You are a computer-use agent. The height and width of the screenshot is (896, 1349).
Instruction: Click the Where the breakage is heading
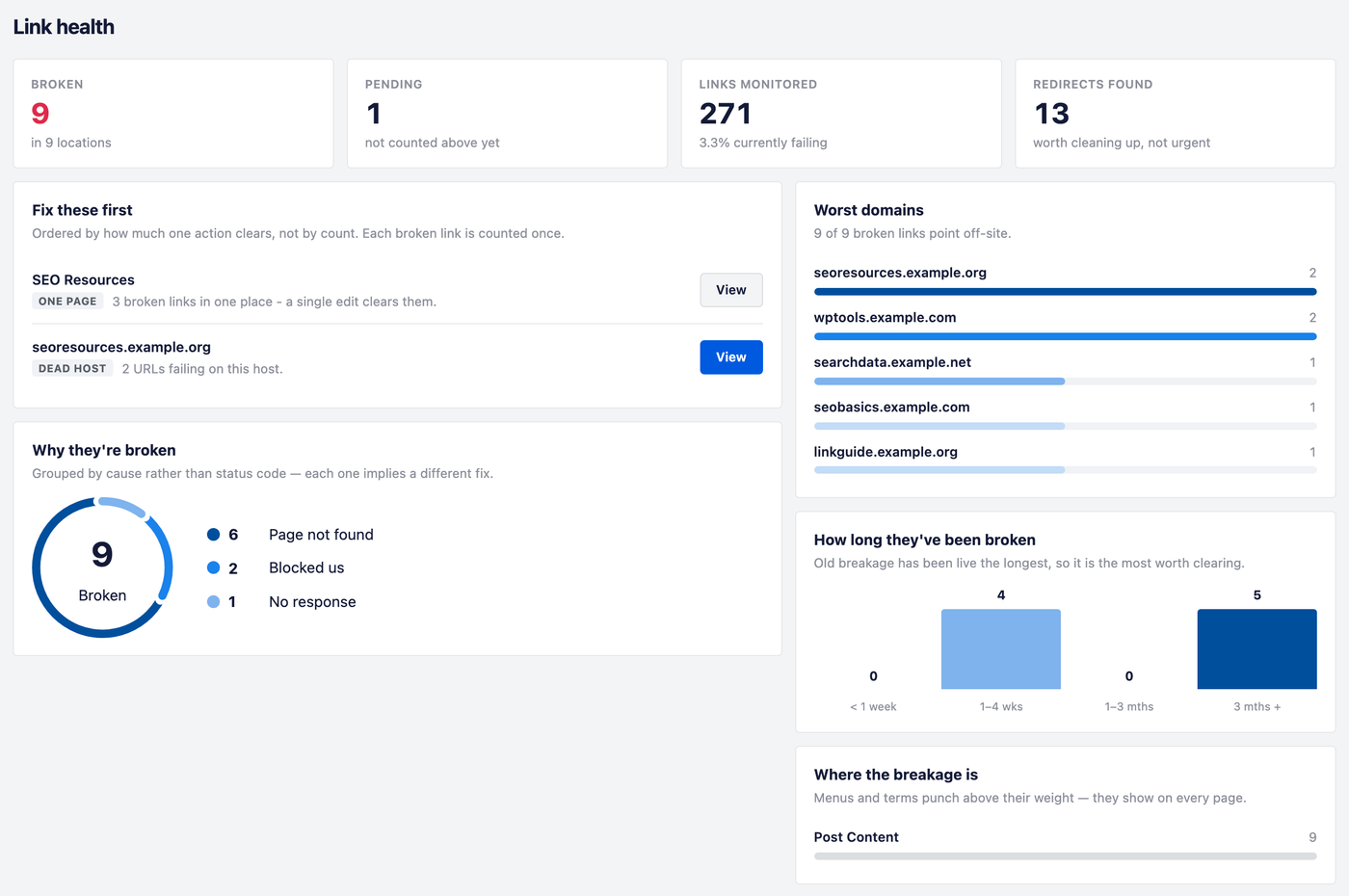(x=895, y=775)
